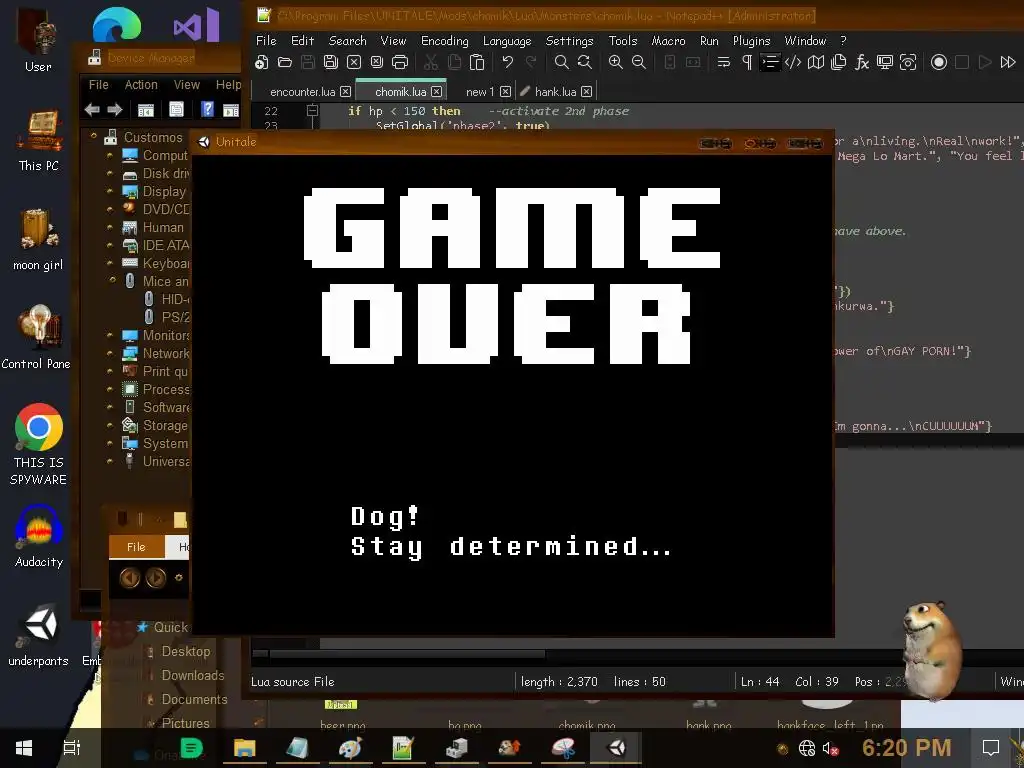Viewport: 1024px width, 768px height.
Task: Close the hank.lua tab with its X
Action: (586, 92)
